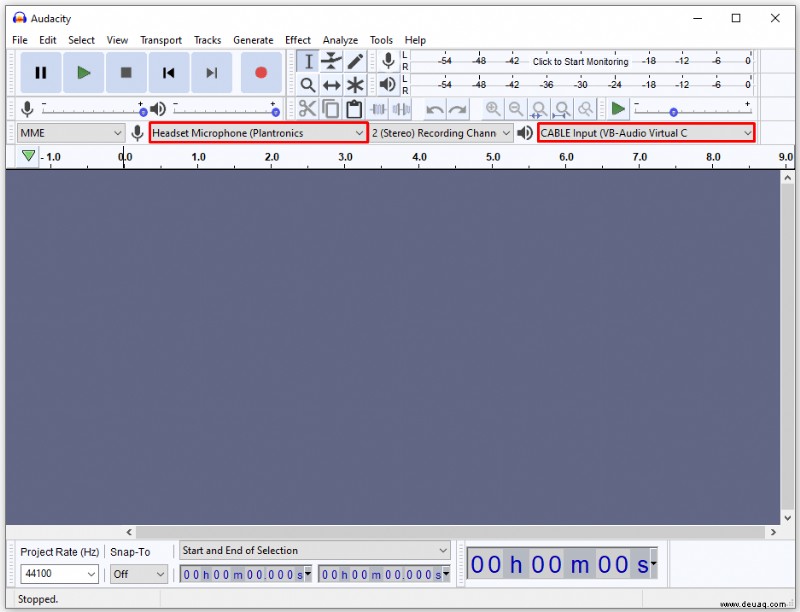The width and height of the screenshot is (800, 612).
Task: Open the selection start time format arrow
Action: click(308, 573)
